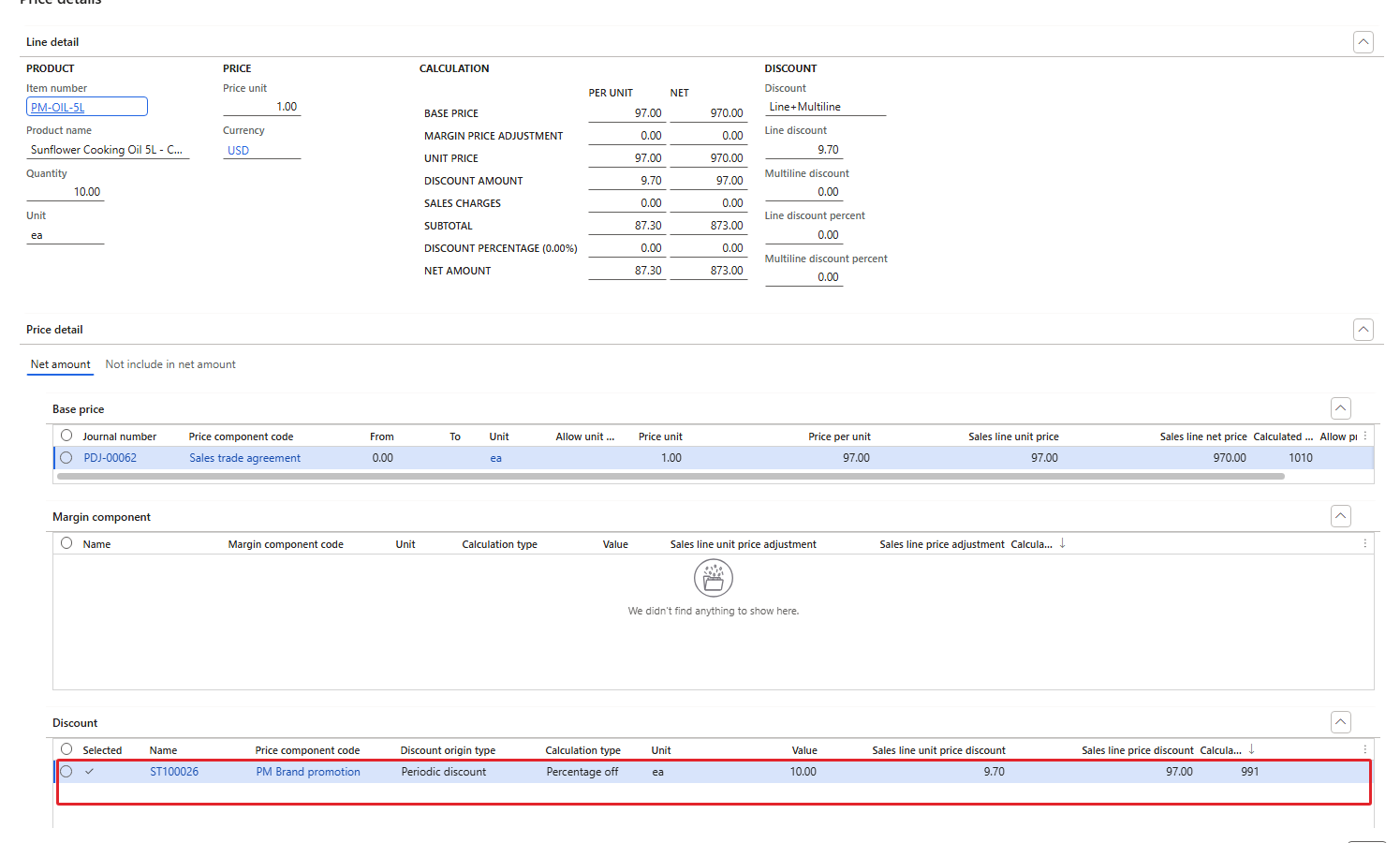Click the Product name field Sunflower Cooking Oil
Viewport: 1400px width, 843px height.
click(108, 150)
